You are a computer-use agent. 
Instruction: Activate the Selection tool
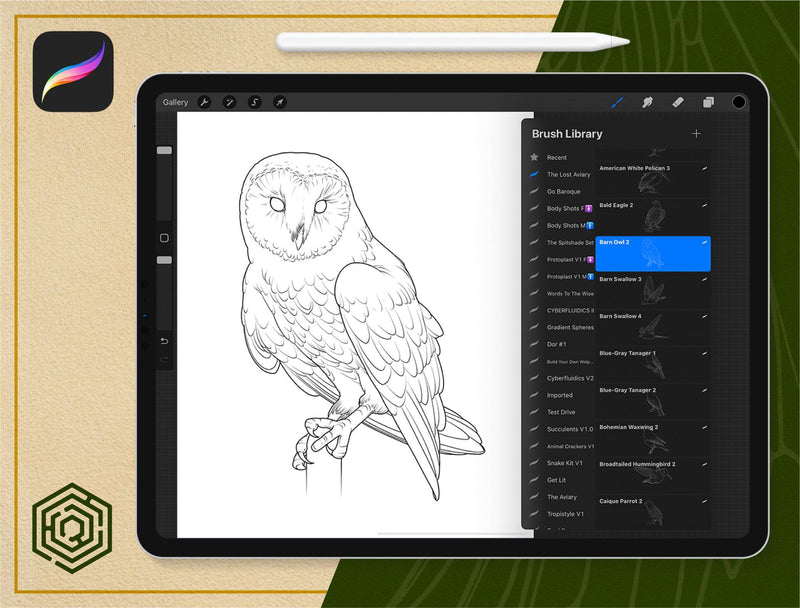[x=254, y=102]
